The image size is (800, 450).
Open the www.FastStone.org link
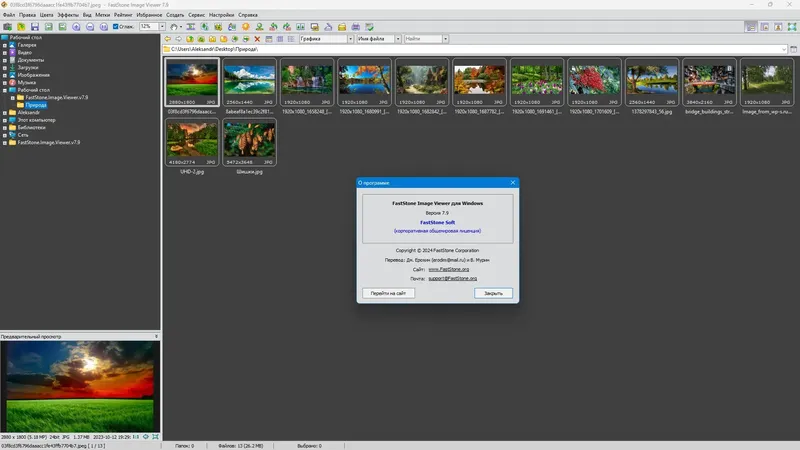[x=448, y=269]
